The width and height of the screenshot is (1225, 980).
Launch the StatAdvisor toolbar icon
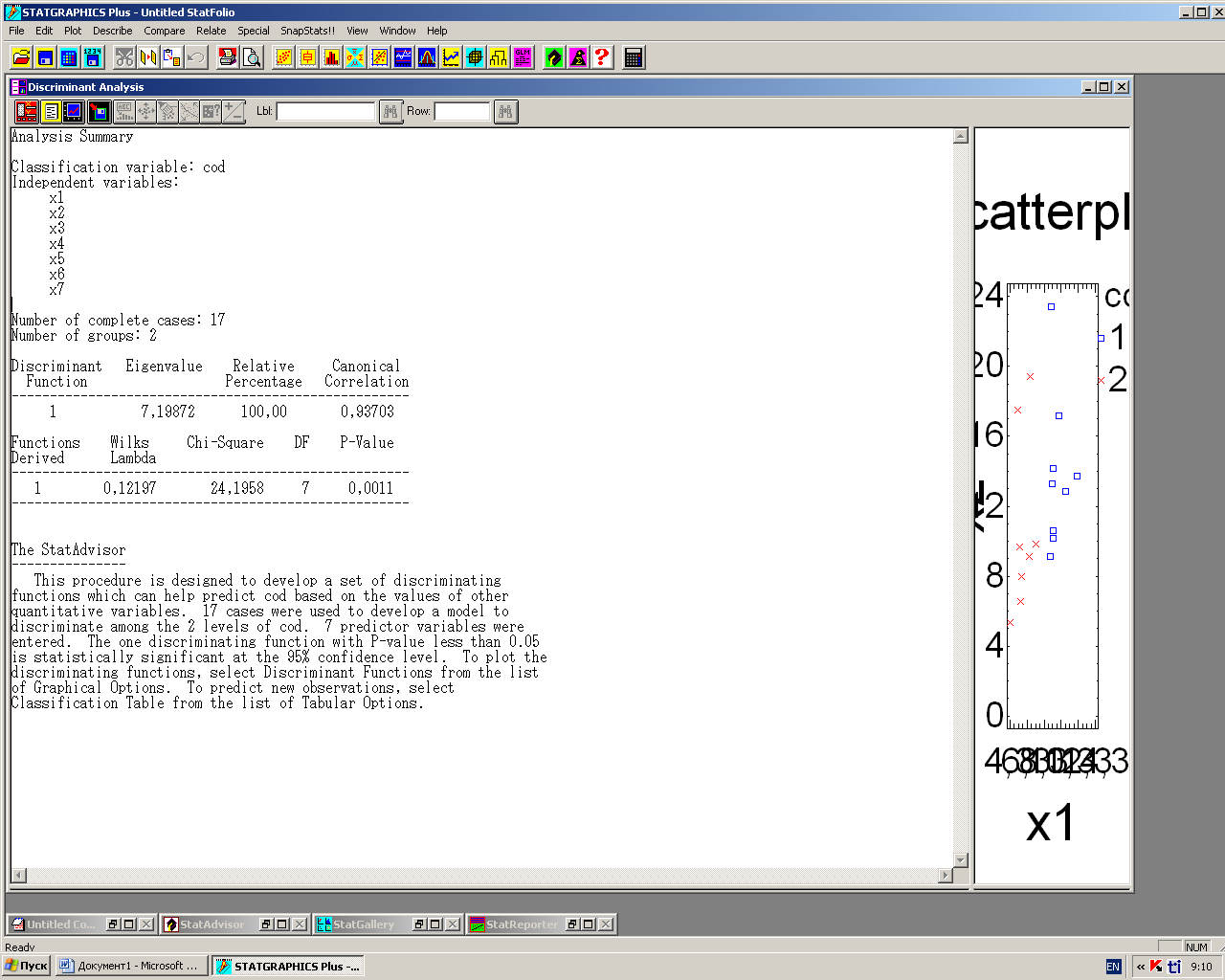[x=554, y=57]
